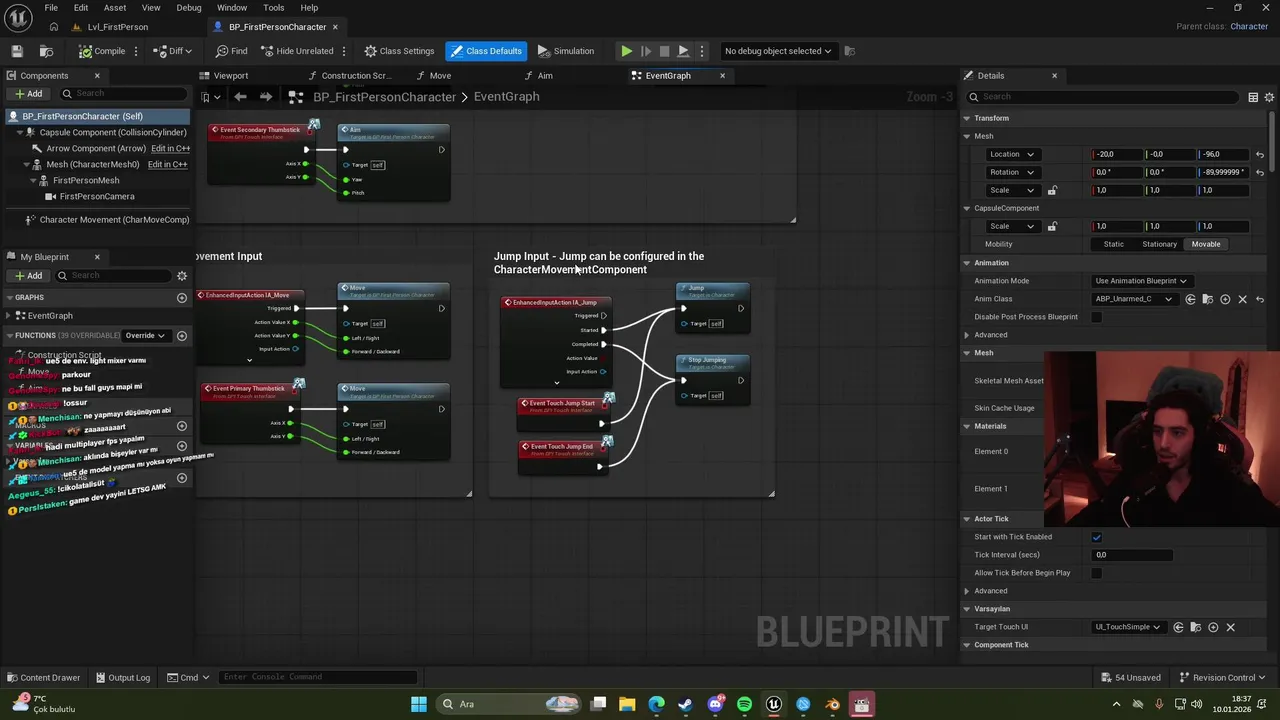Edit Tick Interval value field
Viewport: 1280px width, 720px height.
(1132, 555)
